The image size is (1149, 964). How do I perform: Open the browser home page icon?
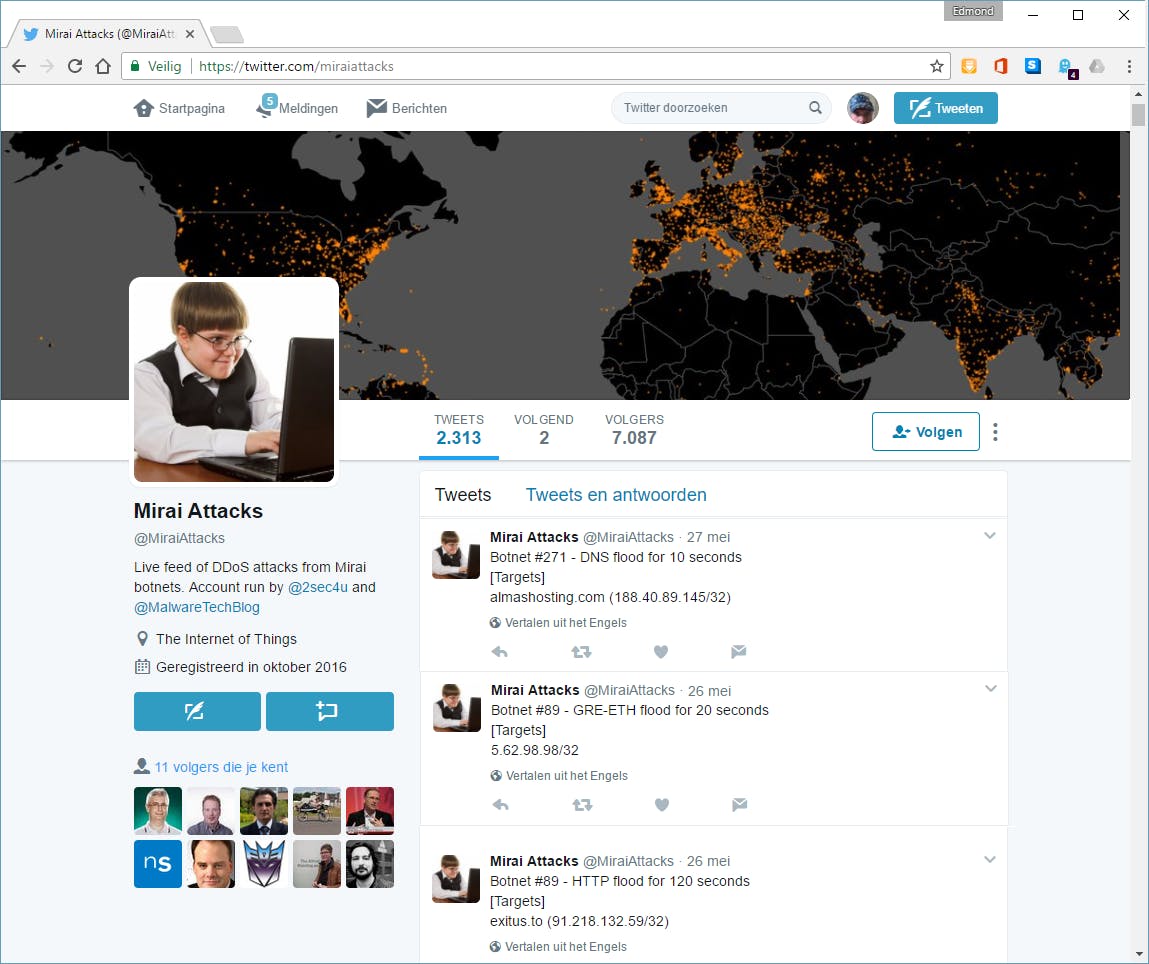point(103,66)
